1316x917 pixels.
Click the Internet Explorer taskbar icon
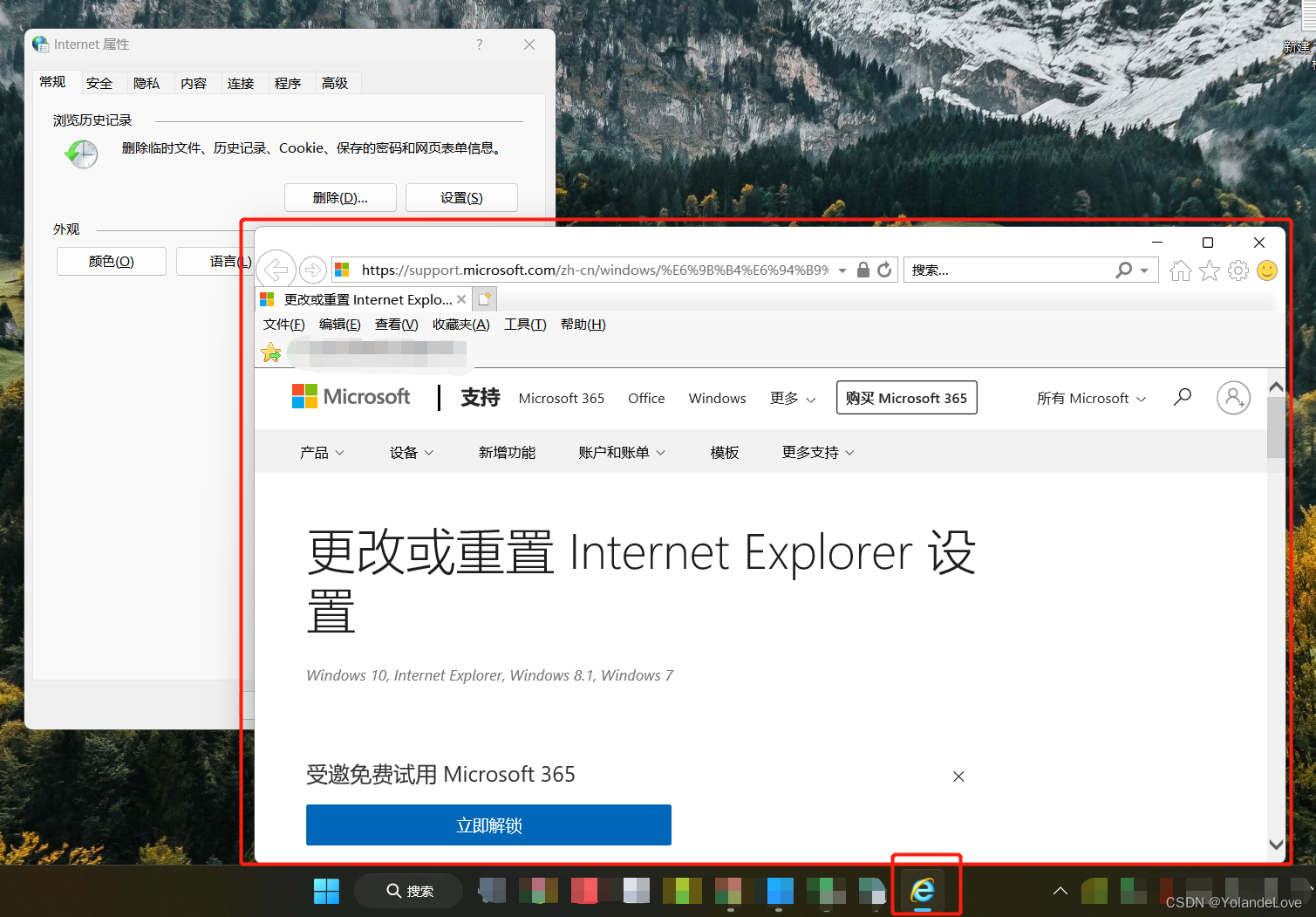(x=923, y=891)
